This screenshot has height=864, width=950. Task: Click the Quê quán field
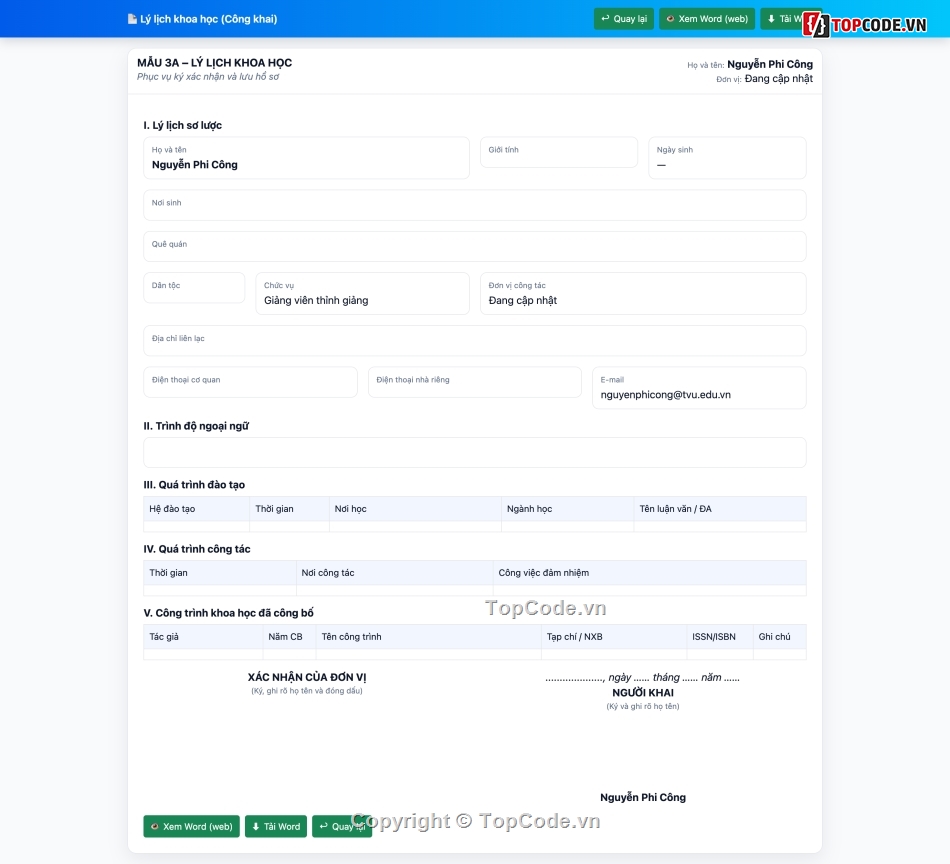[x=474, y=246]
